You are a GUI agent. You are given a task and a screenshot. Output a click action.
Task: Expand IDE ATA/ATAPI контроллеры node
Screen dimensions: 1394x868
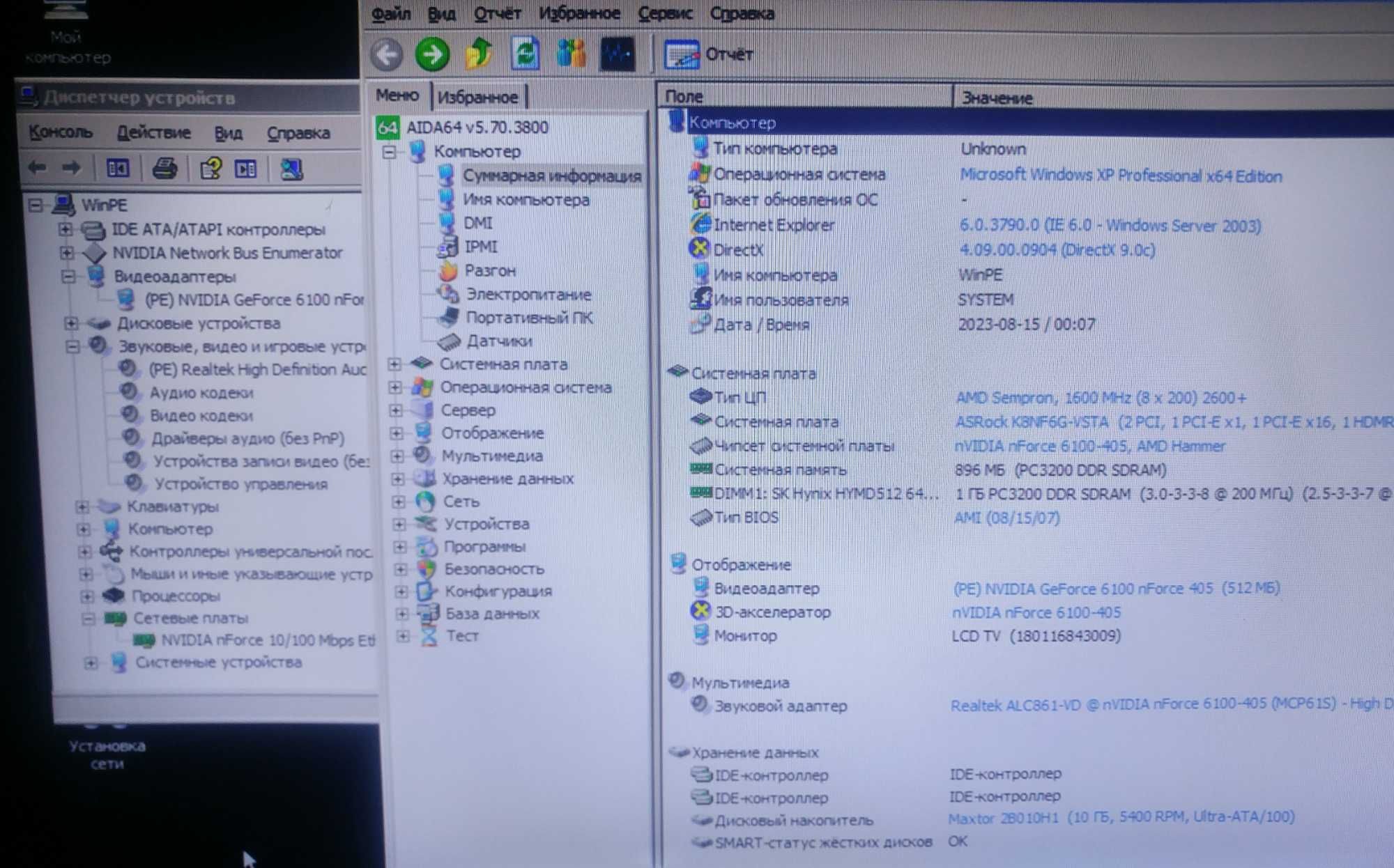click(x=65, y=228)
